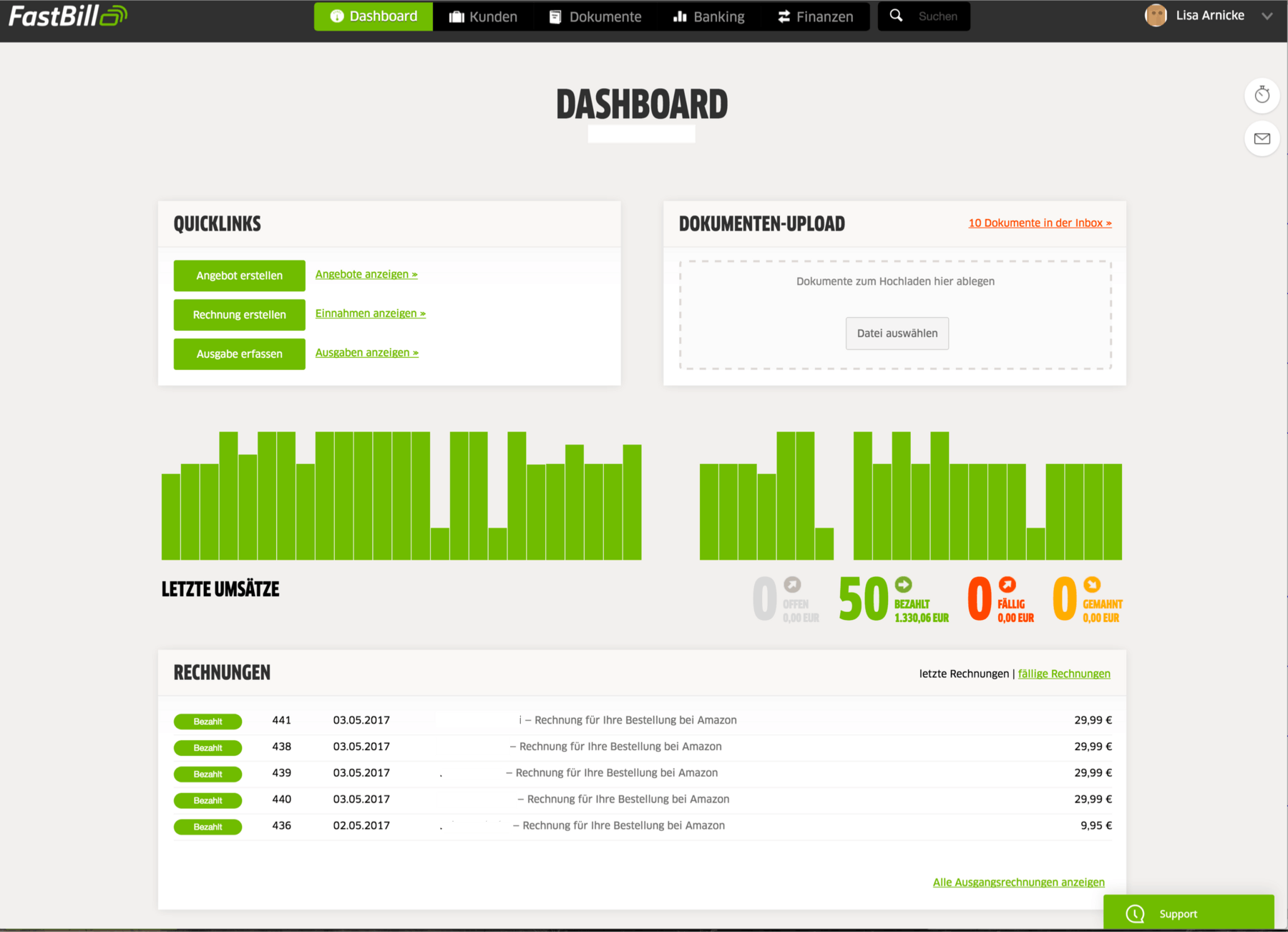Select the letzte Rechnungen filter
1288x932 pixels.
pos(964,674)
